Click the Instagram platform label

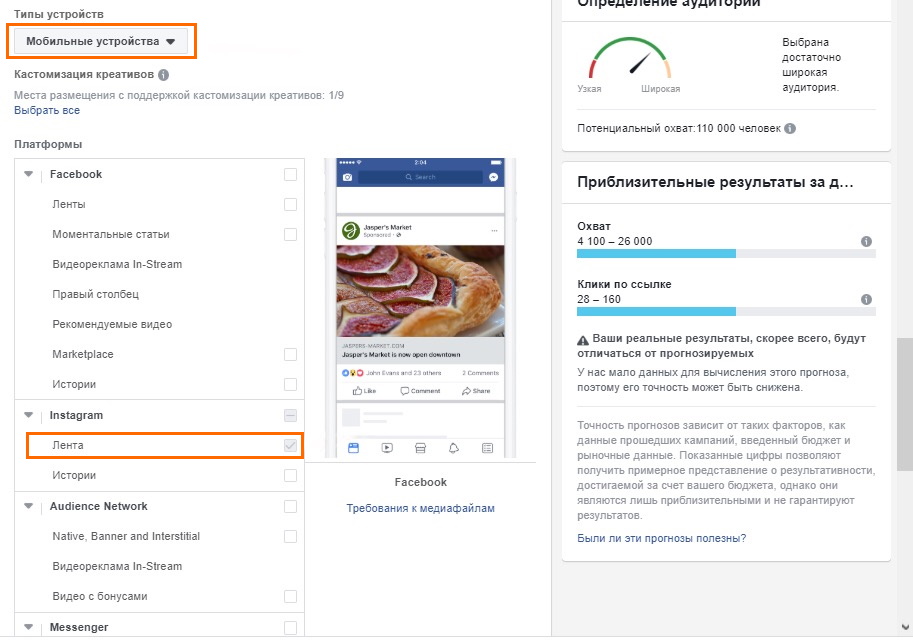[x=76, y=415]
